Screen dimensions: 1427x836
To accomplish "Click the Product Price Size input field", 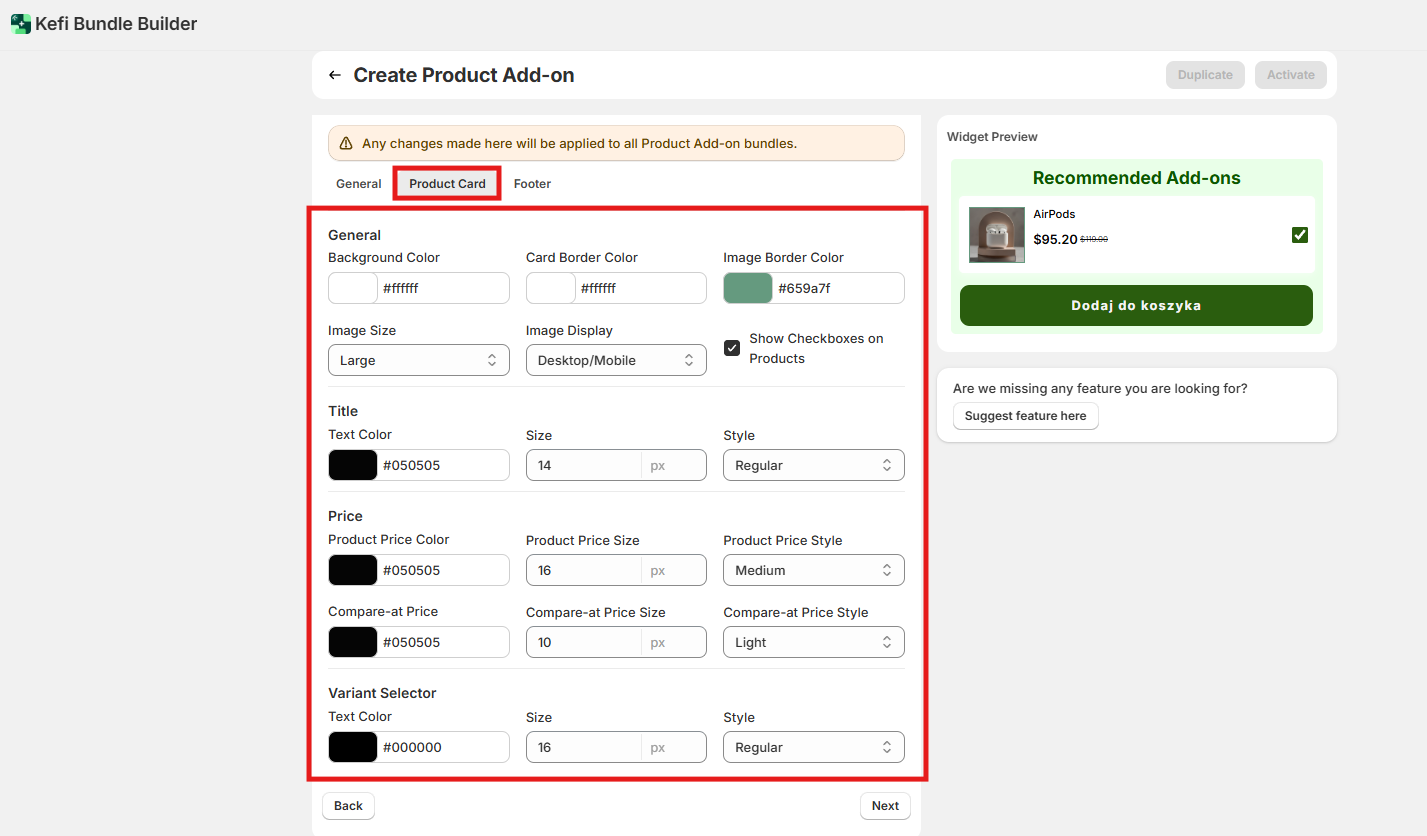I will click(584, 570).
